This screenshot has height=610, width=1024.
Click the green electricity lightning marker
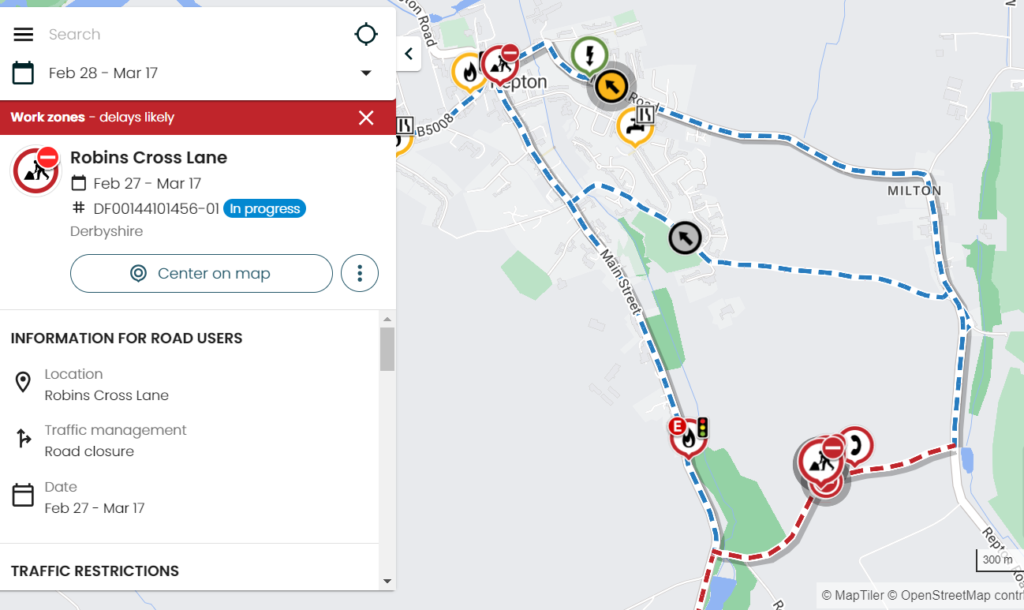tap(590, 54)
